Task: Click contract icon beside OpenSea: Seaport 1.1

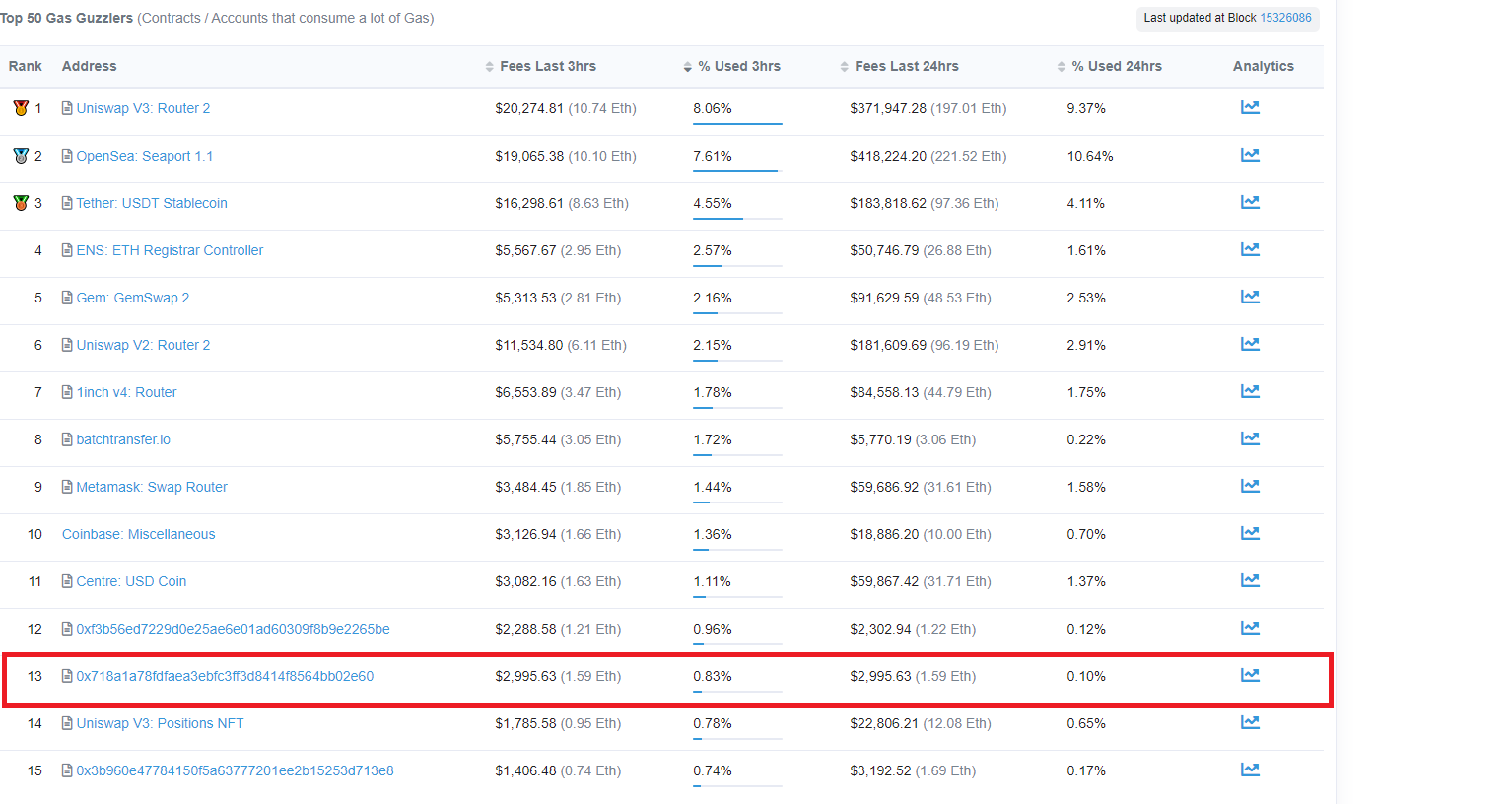Action: (67, 156)
